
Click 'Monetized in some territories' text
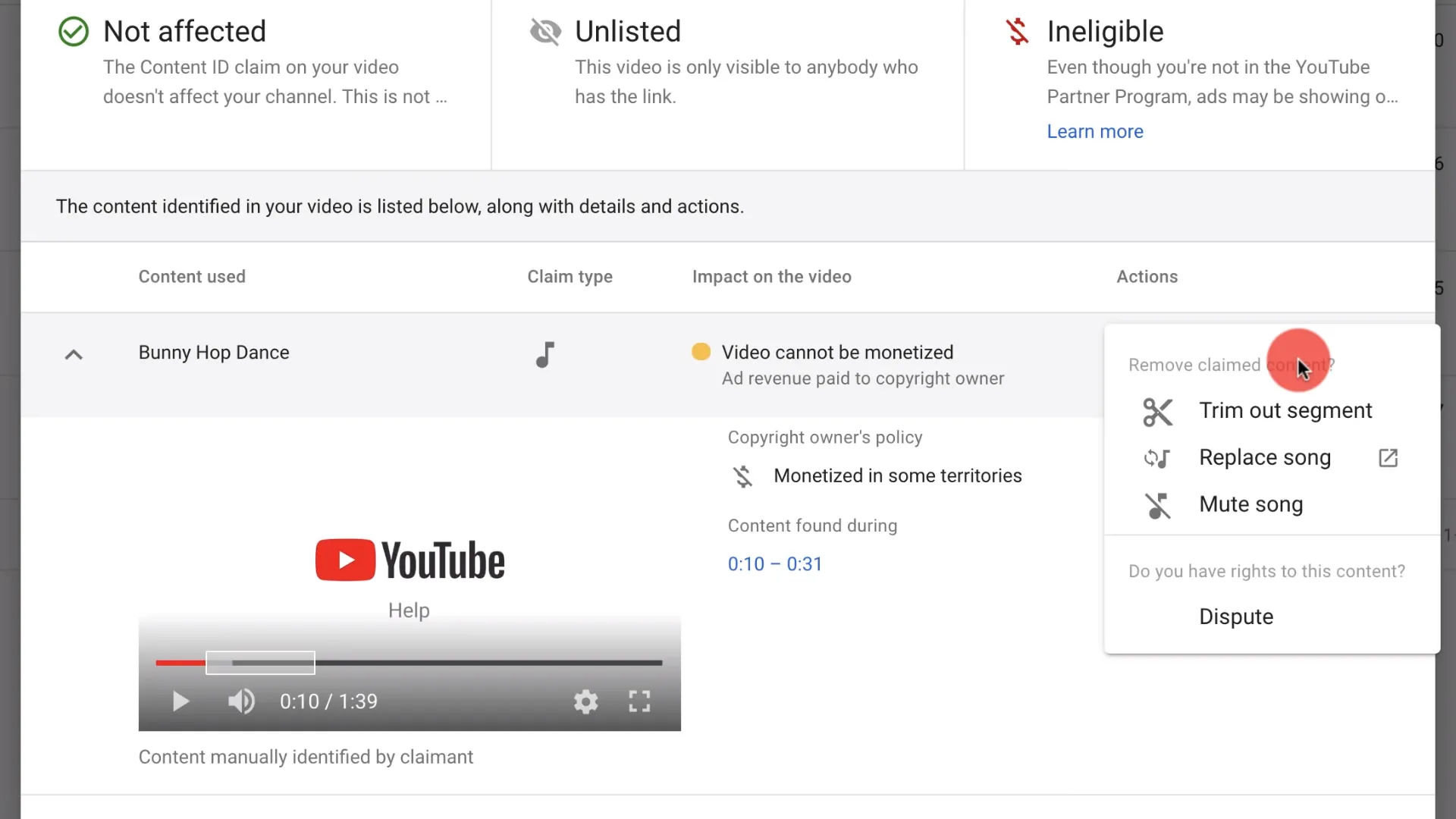898,475
